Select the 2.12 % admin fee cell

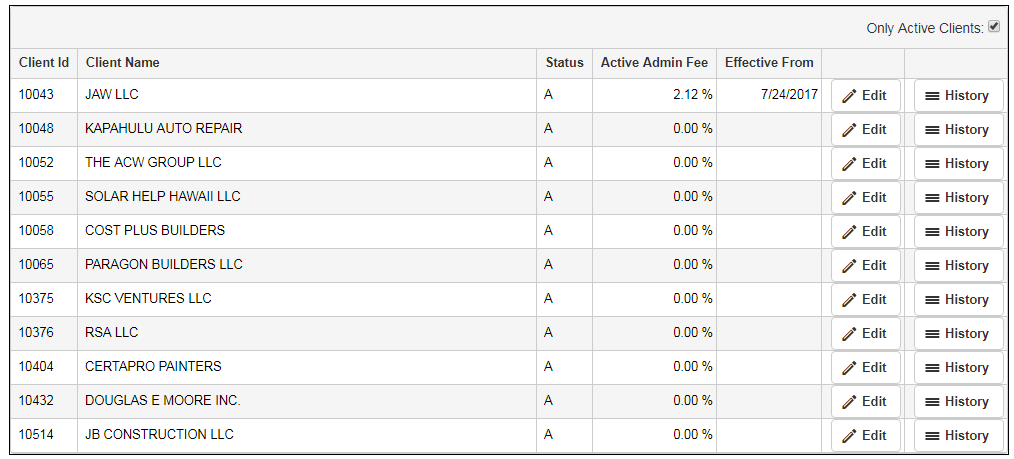[x=692, y=95]
